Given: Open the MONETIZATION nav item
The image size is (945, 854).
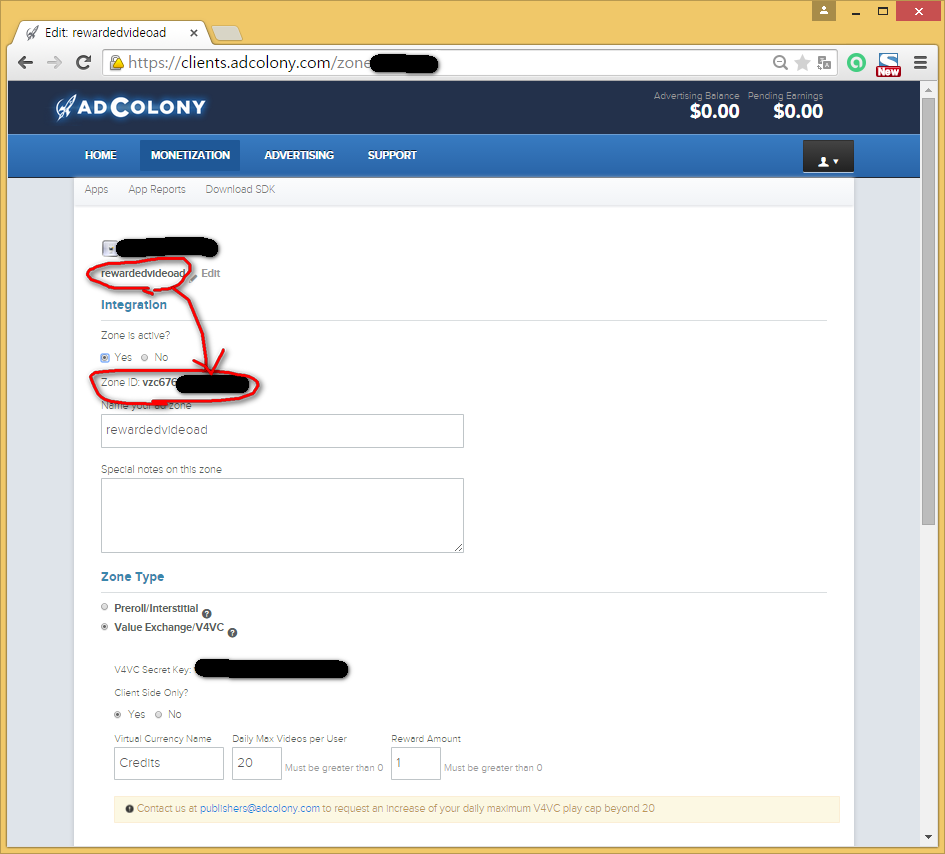Looking at the screenshot, I should coord(190,155).
